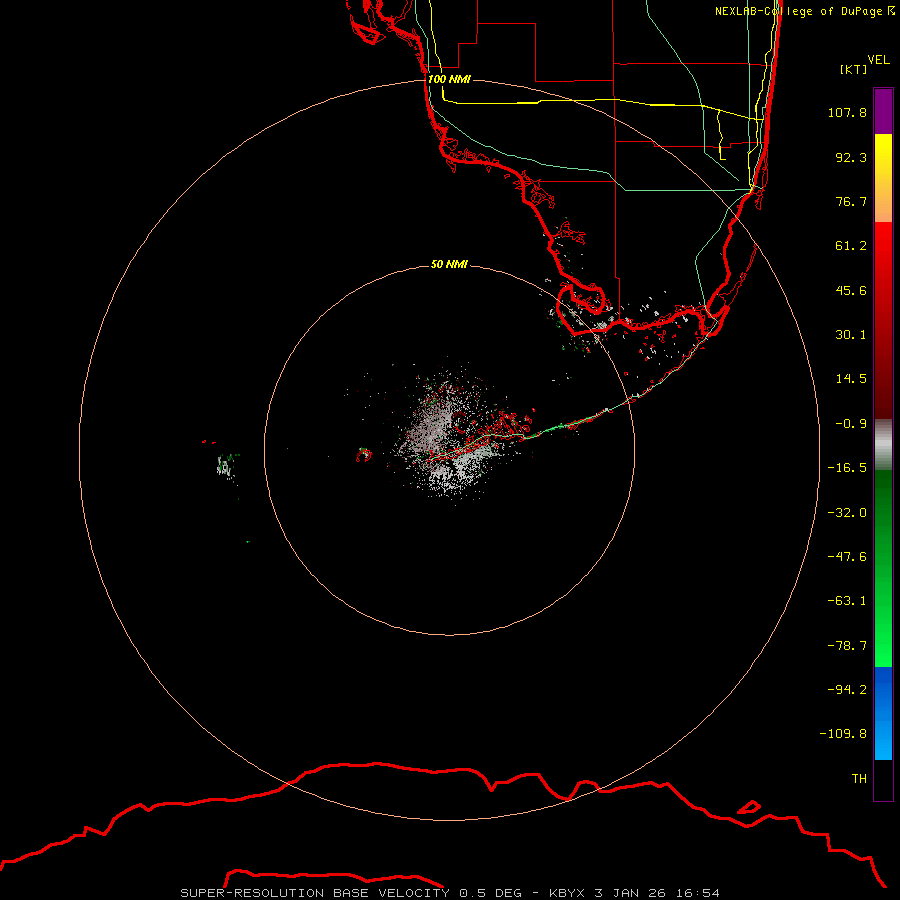Click the -94.2 velocity scale value
900x900 pixels.
point(847,690)
